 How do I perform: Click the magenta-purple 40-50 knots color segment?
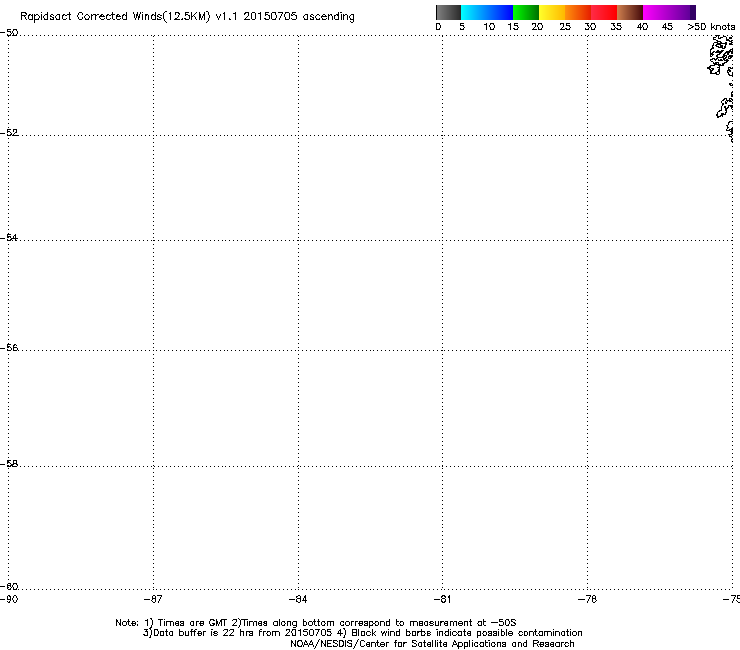pos(669,12)
